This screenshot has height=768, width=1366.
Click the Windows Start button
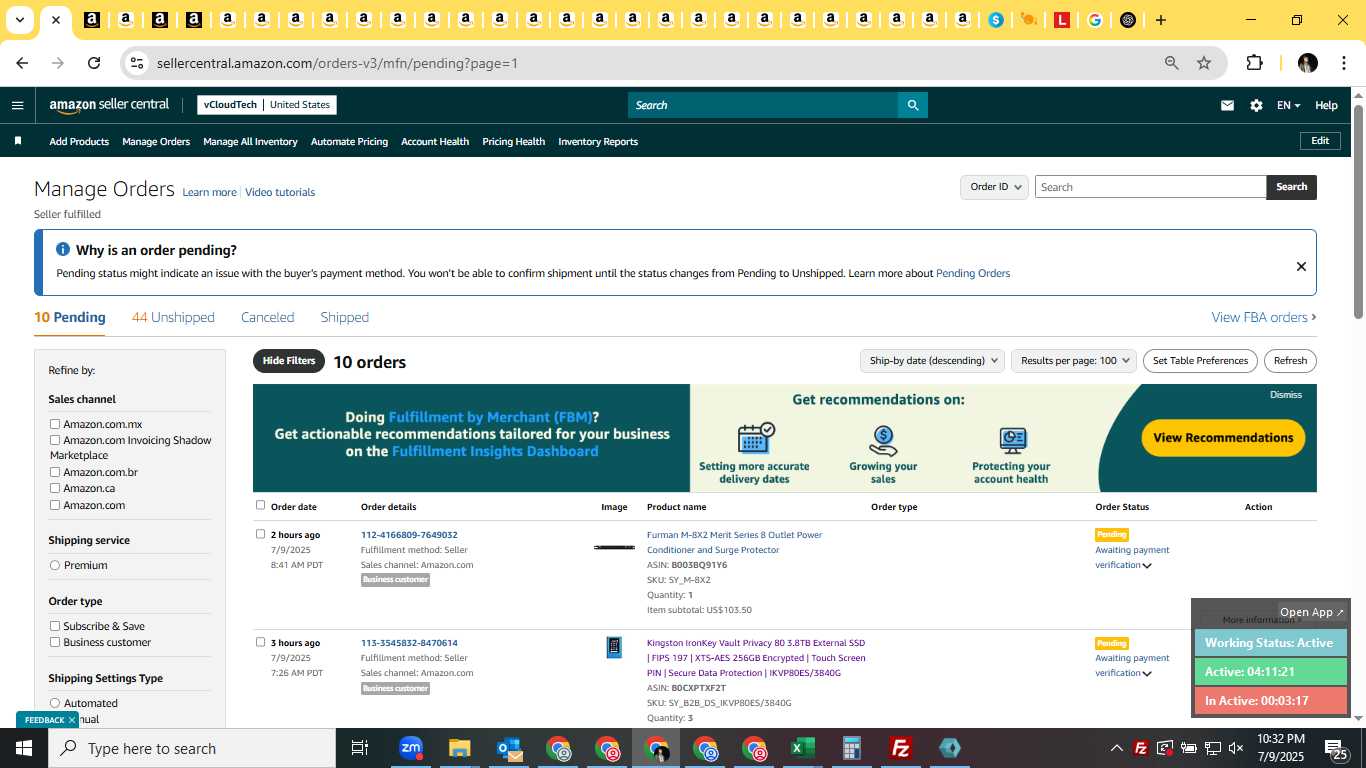point(24,748)
